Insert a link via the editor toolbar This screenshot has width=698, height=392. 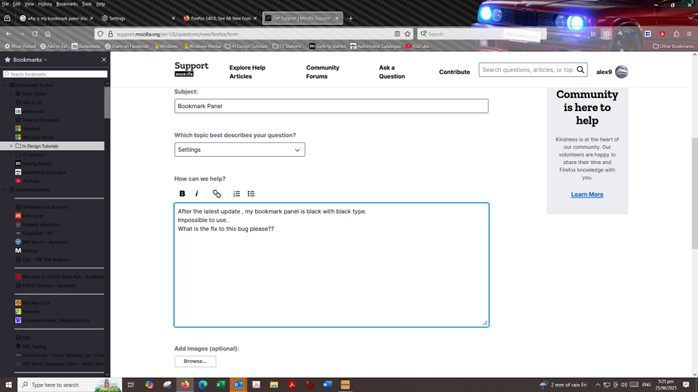point(216,194)
